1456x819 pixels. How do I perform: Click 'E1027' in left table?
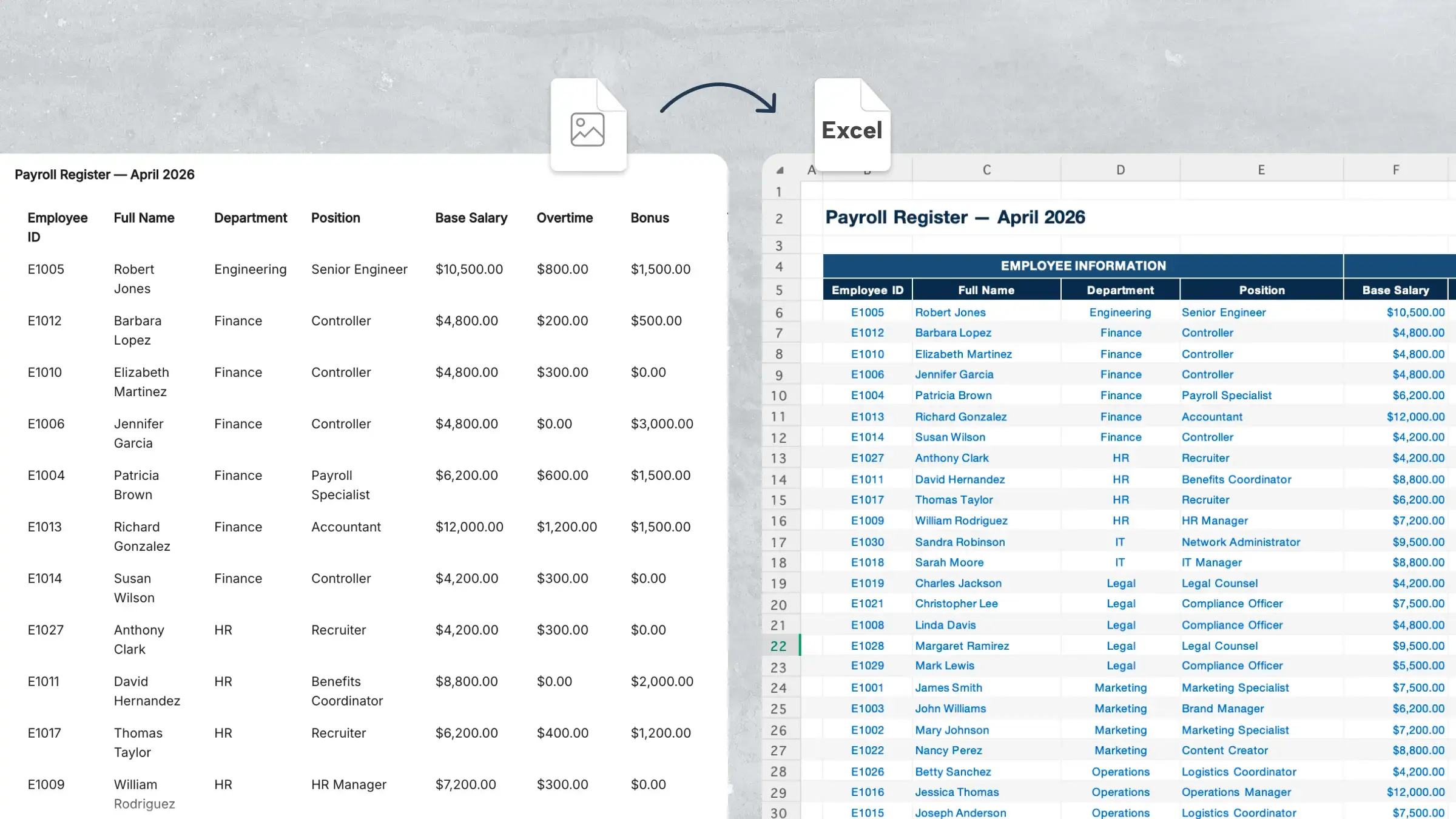pyautogui.click(x=45, y=630)
